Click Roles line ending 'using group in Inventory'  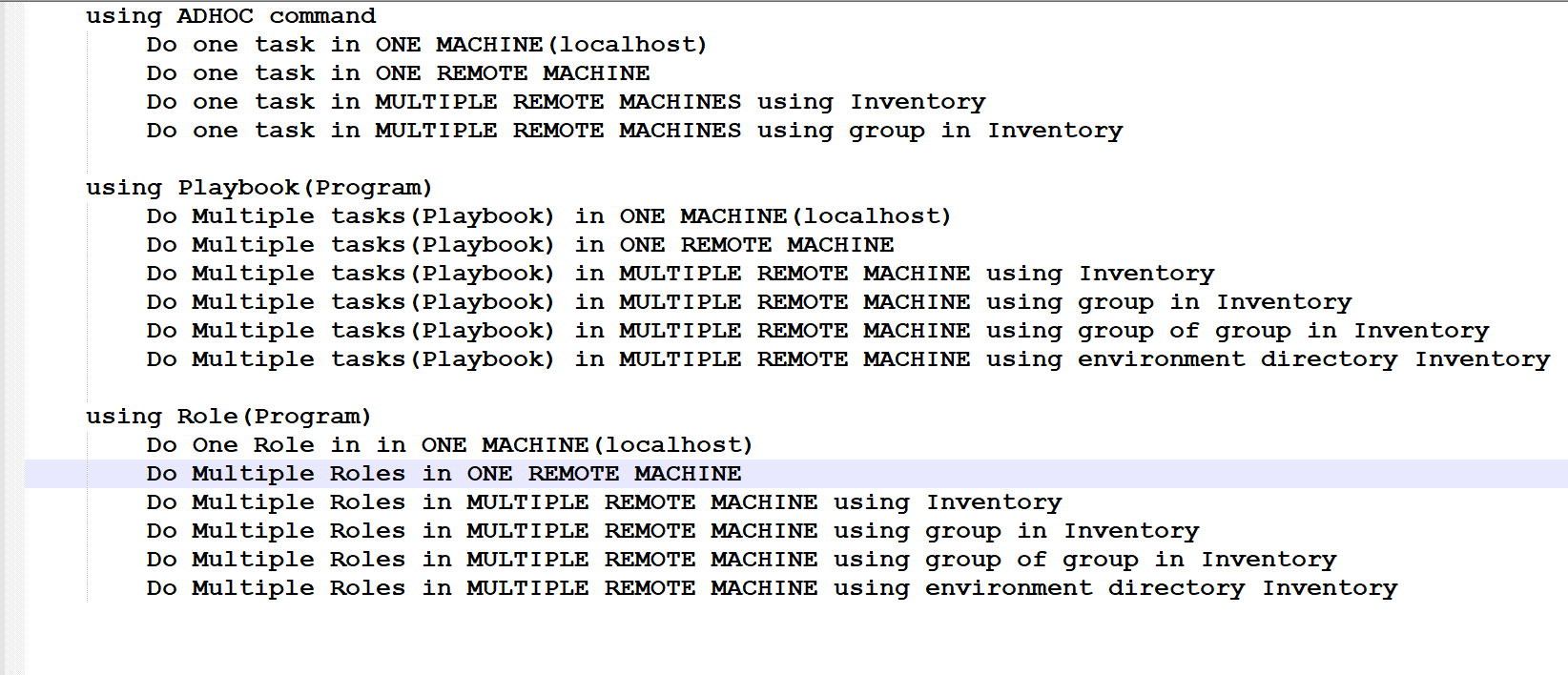pos(672,531)
